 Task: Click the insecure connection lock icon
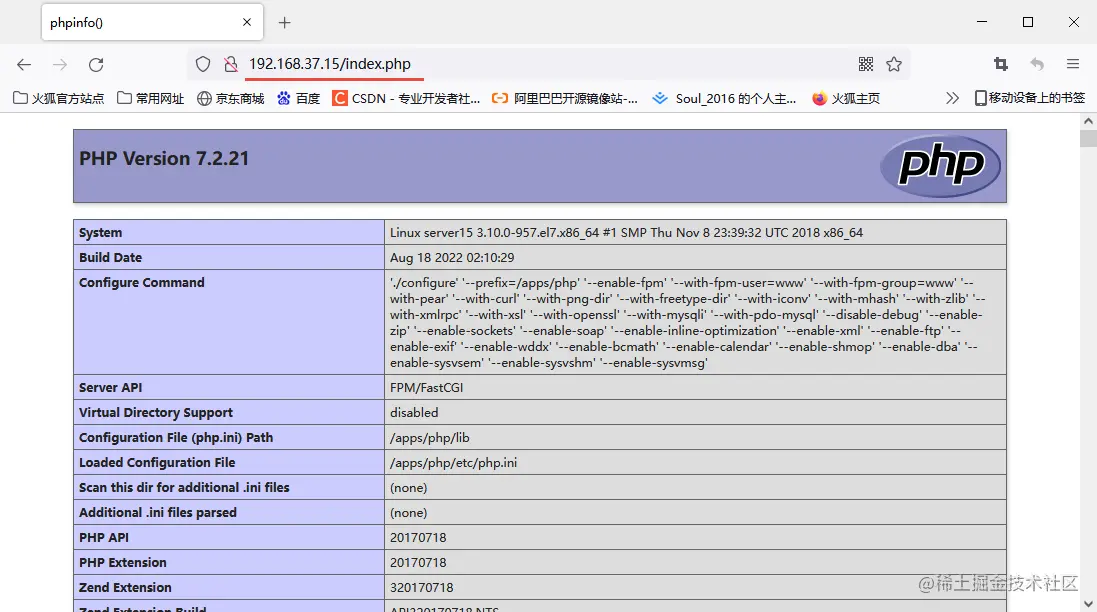click(x=230, y=64)
